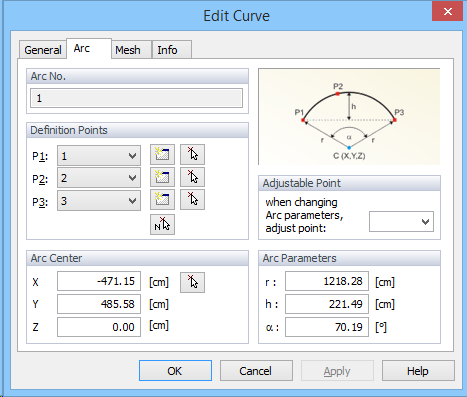
Task: Click the Cancel button
Action: pos(256,370)
